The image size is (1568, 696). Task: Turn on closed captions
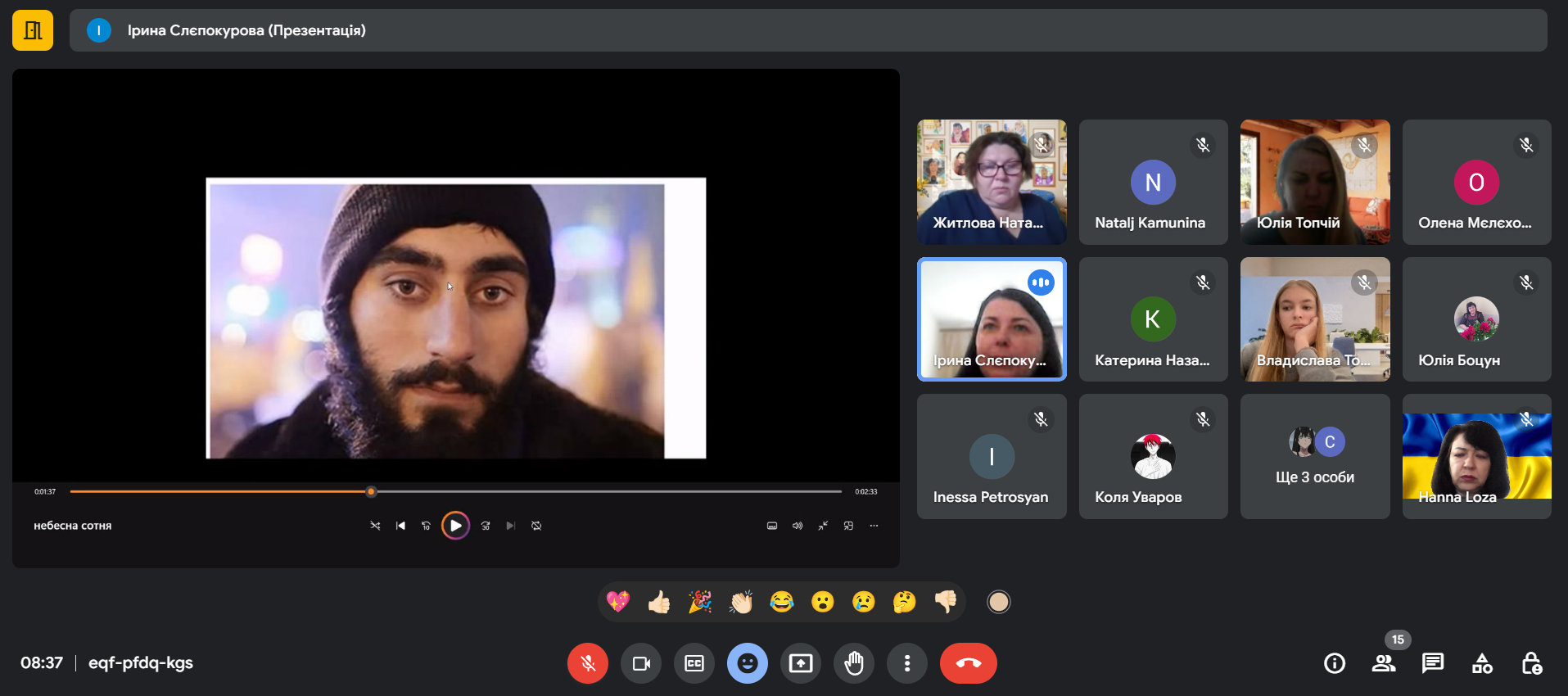pyautogui.click(x=694, y=663)
